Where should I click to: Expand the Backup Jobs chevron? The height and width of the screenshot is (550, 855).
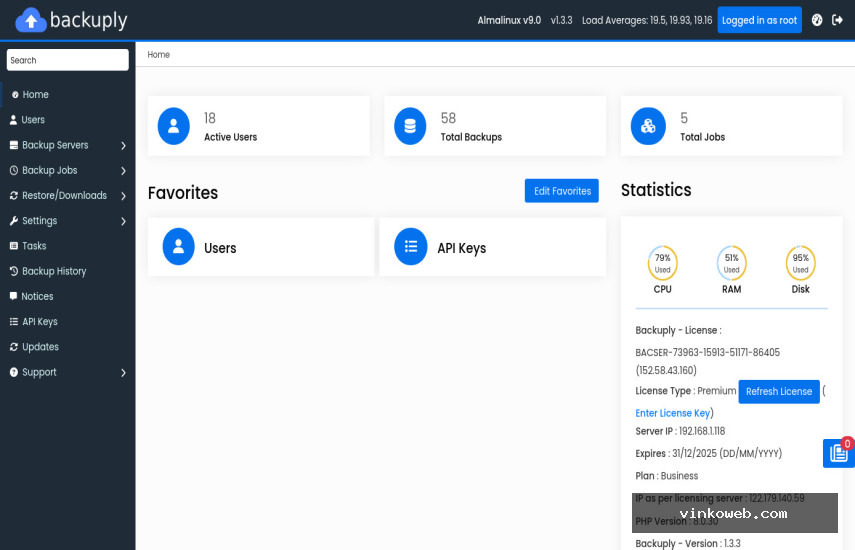click(123, 171)
